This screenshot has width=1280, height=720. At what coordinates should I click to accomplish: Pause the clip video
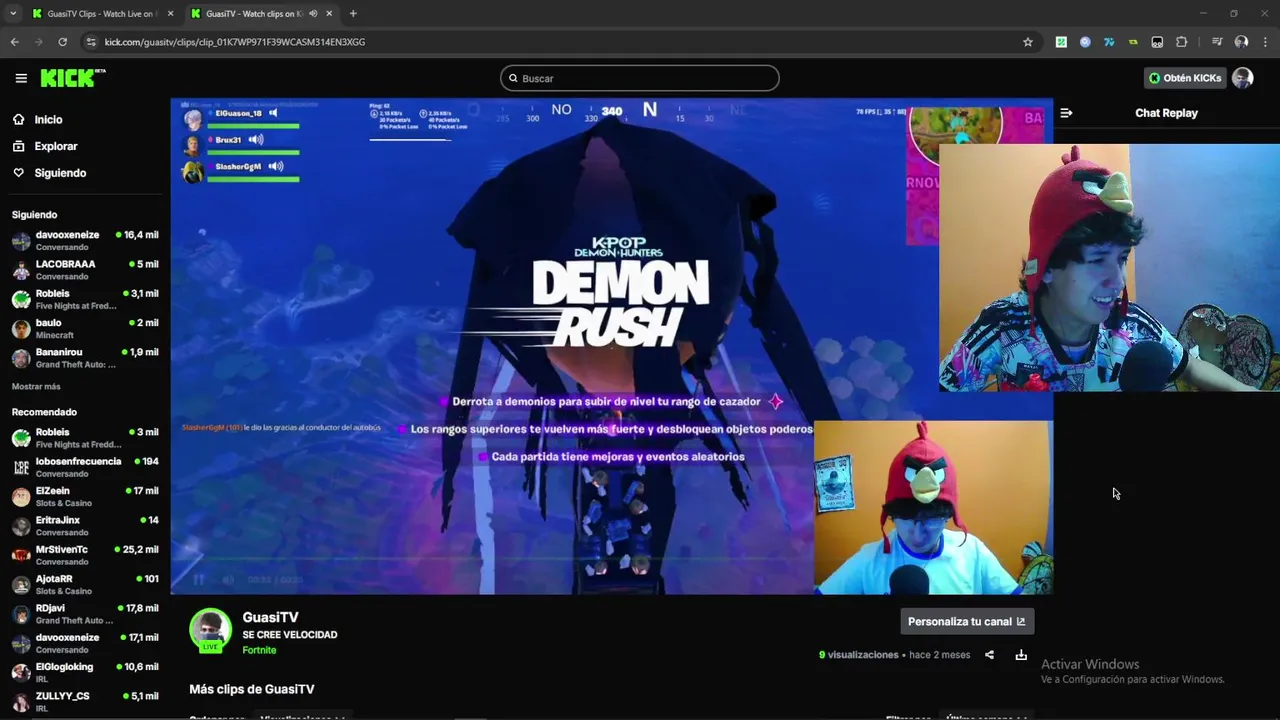coord(198,579)
